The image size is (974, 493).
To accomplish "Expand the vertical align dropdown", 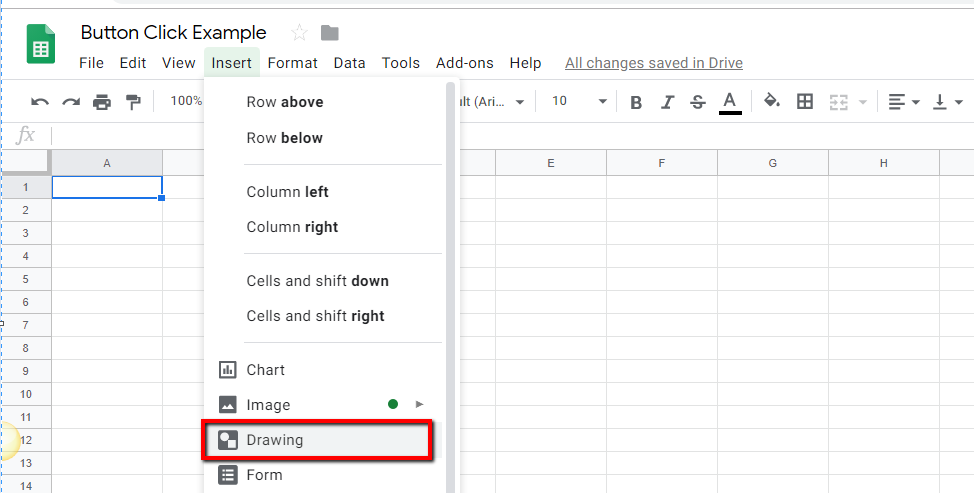I will pos(947,101).
